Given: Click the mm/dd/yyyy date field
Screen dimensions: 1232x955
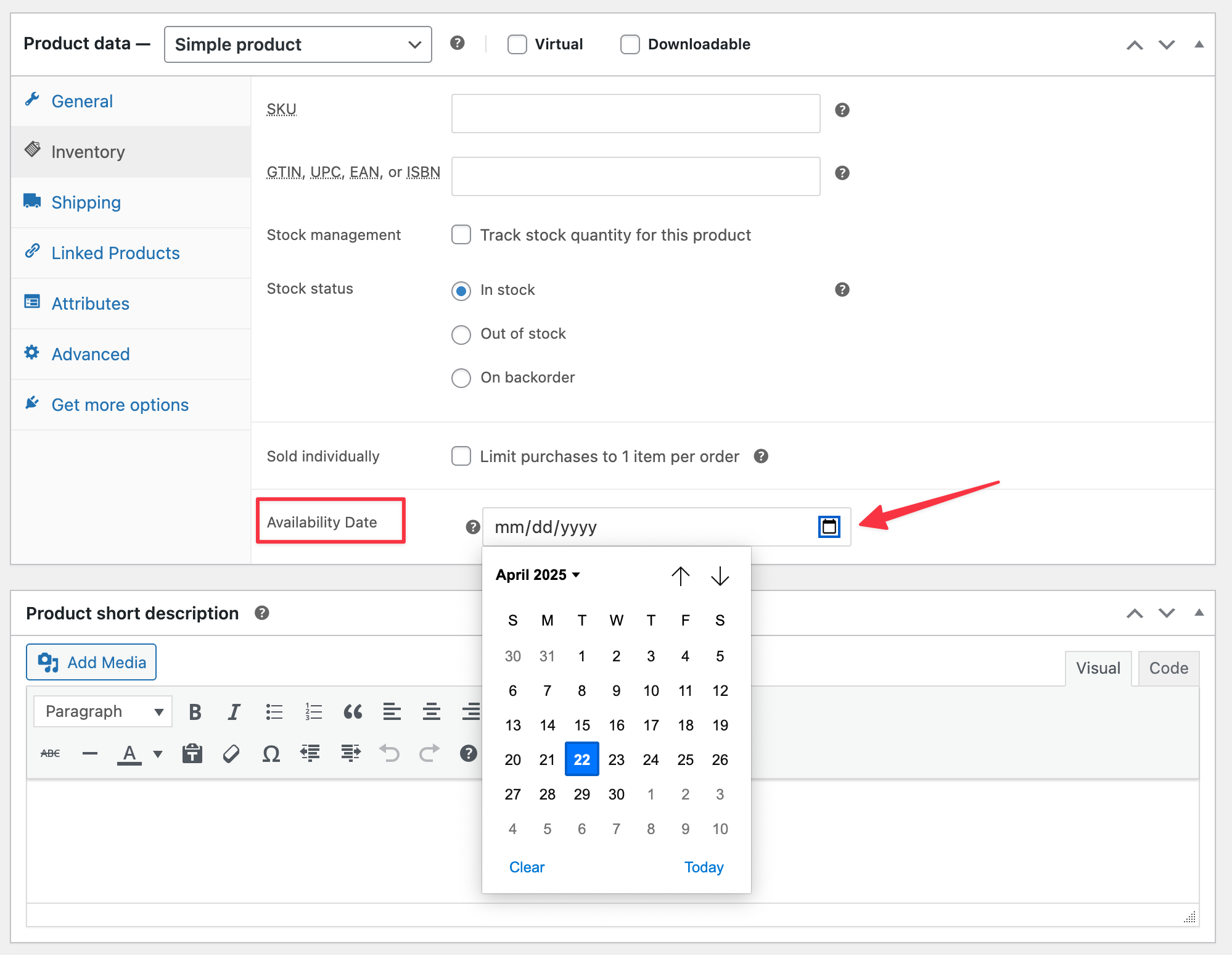Looking at the screenshot, I should pyautogui.click(x=667, y=527).
